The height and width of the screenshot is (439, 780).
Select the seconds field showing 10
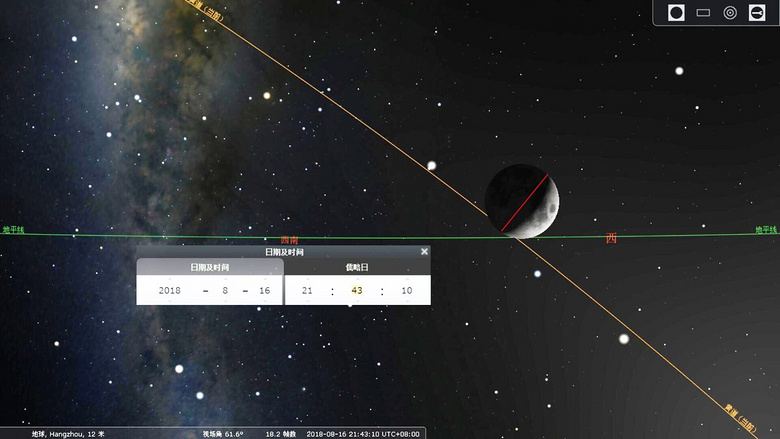point(407,290)
